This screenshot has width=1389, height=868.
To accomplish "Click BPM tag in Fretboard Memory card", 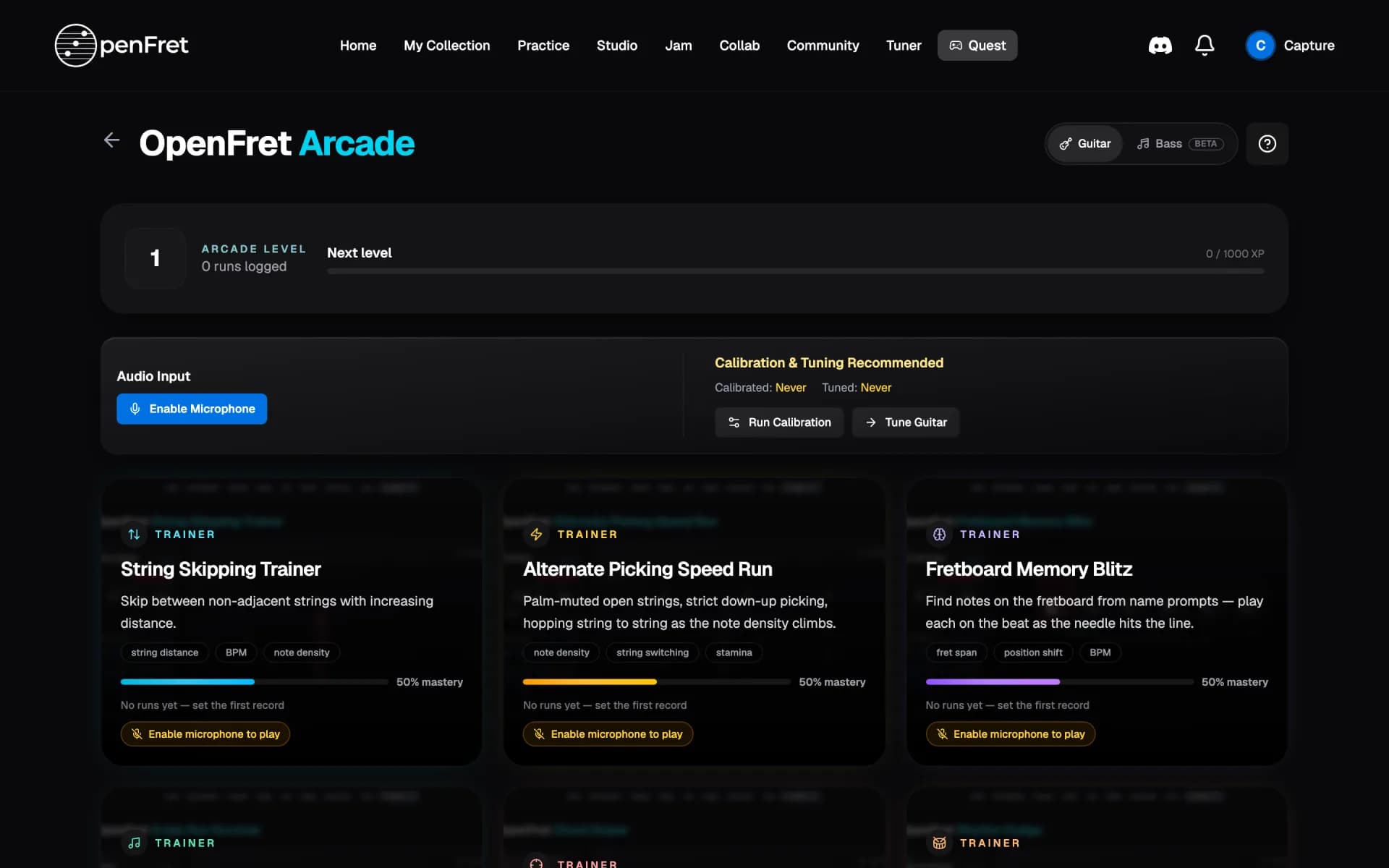I will pyautogui.click(x=1100, y=652).
